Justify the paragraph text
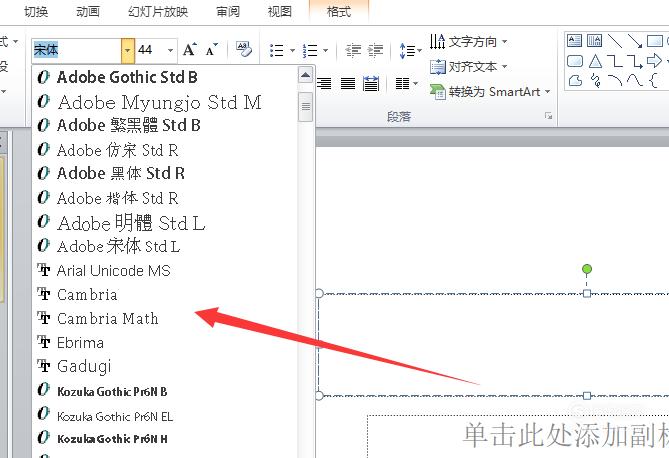Image resolution: width=669 pixels, height=458 pixels. click(348, 83)
